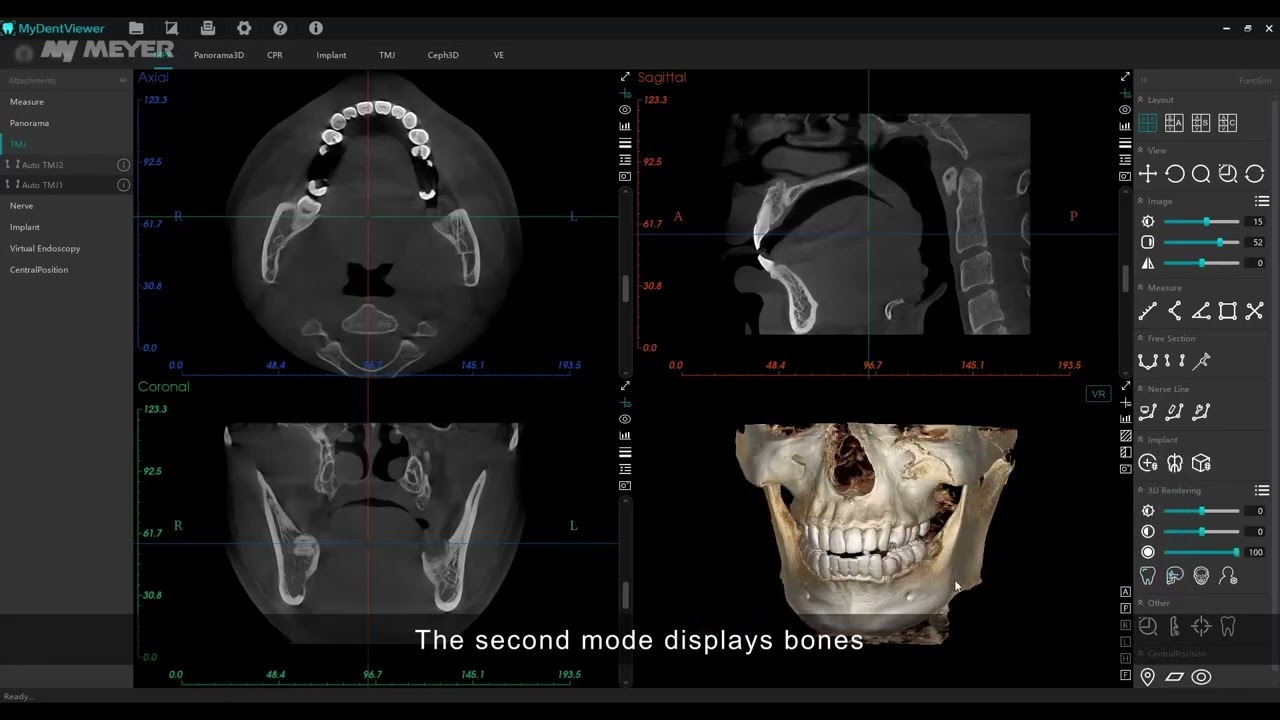
Task: Switch to the CPR tab
Action: 275,55
